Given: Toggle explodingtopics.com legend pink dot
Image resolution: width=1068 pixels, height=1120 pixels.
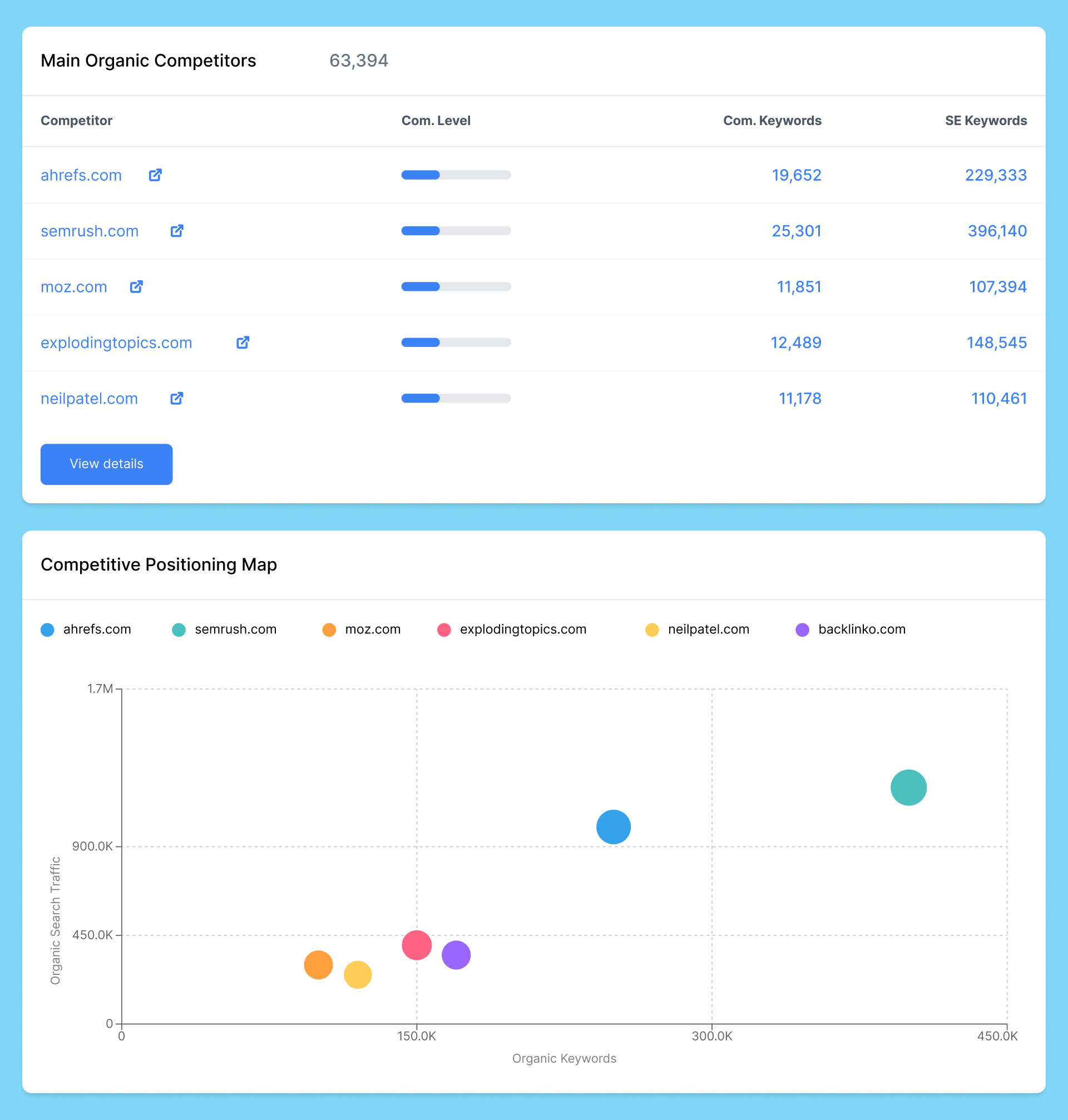Looking at the screenshot, I should click(x=444, y=630).
